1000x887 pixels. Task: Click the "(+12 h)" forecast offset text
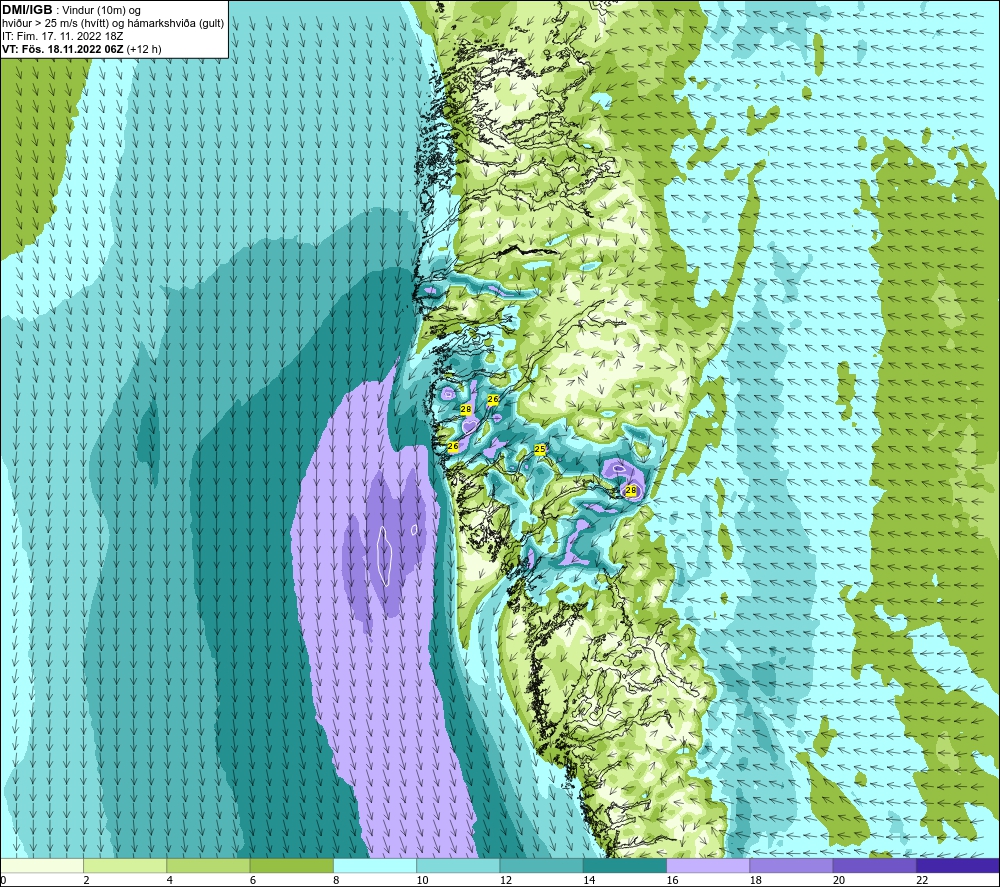(x=144, y=49)
